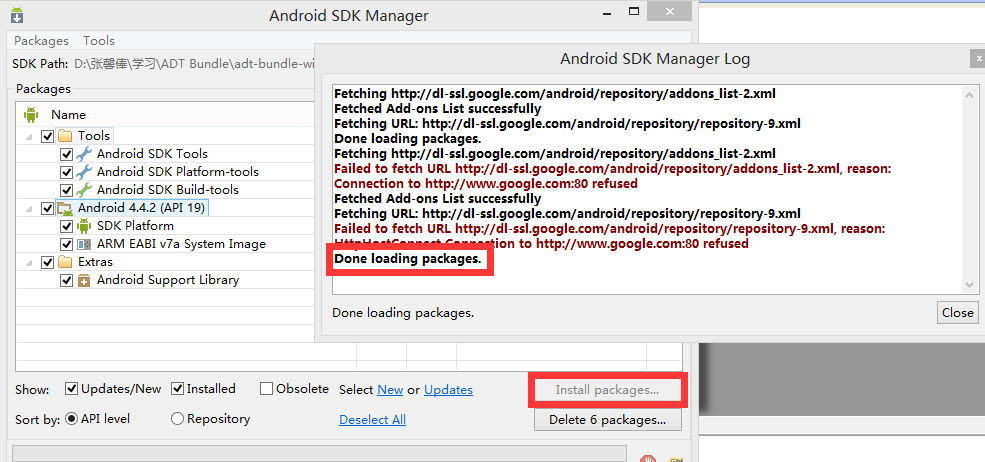Click the Name column header
The image size is (985, 462).
(x=68, y=115)
